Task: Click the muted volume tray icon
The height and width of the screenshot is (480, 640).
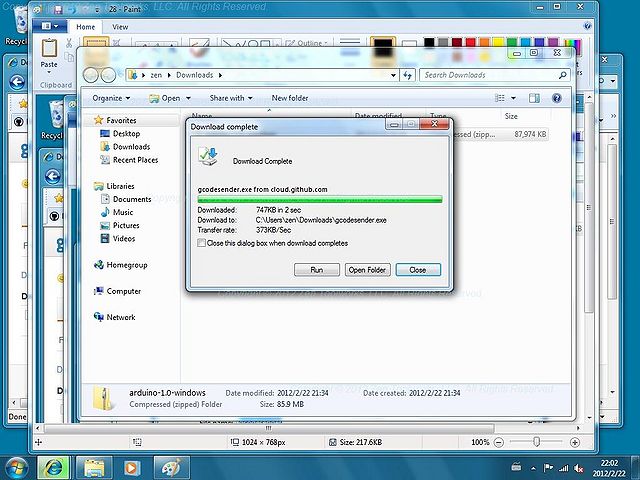Action: tap(578, 468)
